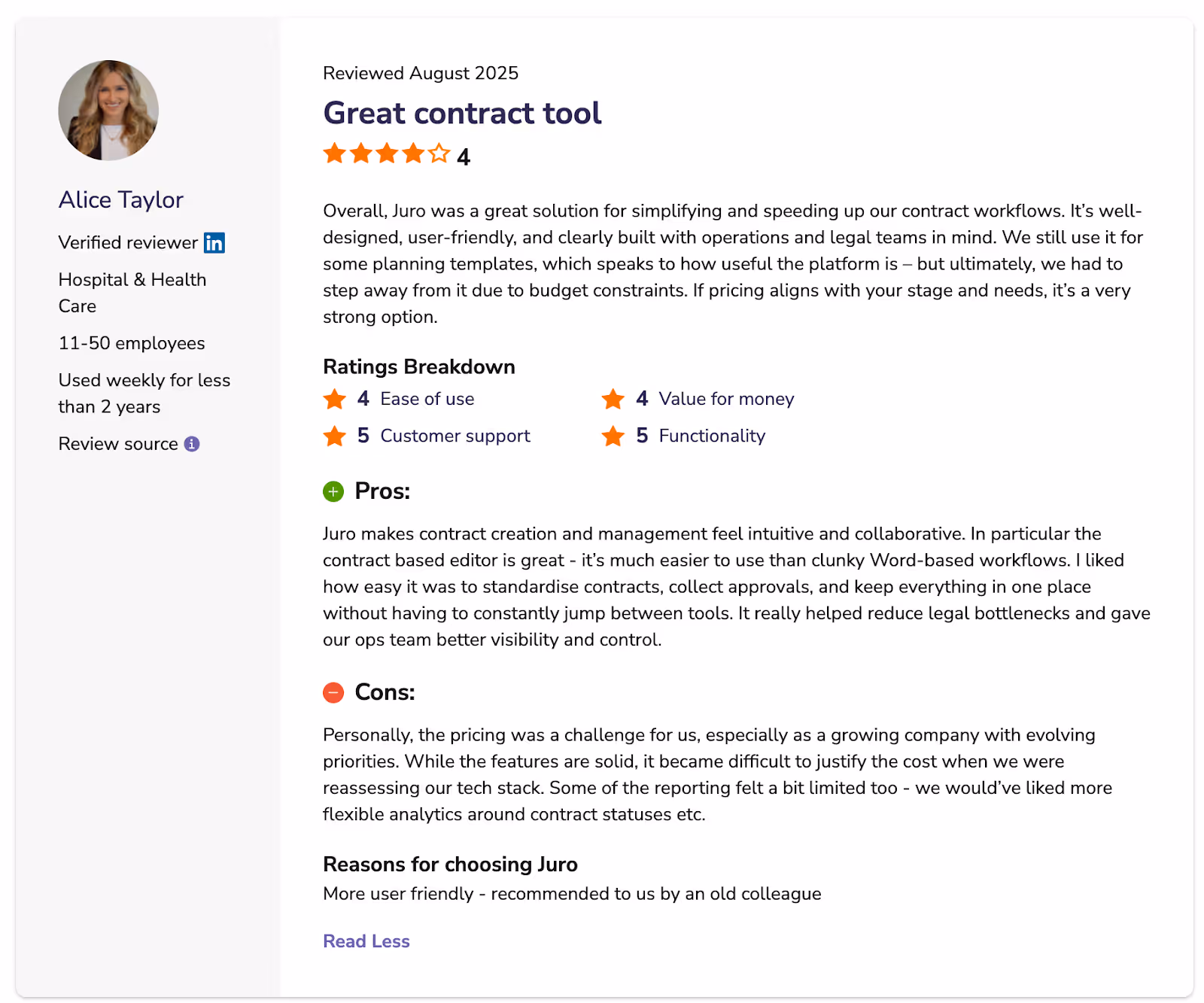Collapse the review using Read Less
The width and height of the screenshot is (1204, 1003).
coord(366,941)
